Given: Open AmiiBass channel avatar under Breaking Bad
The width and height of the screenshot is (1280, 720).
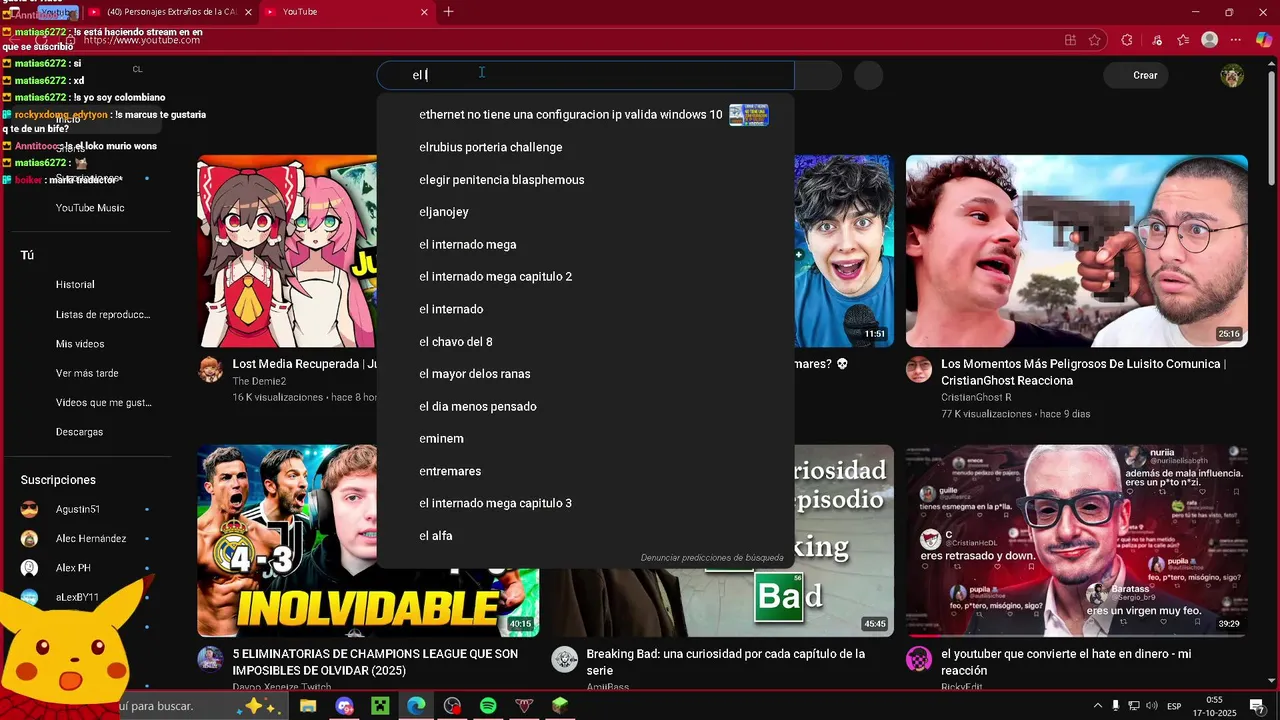Looking at the screenshot, I should [x=565, y=659].
